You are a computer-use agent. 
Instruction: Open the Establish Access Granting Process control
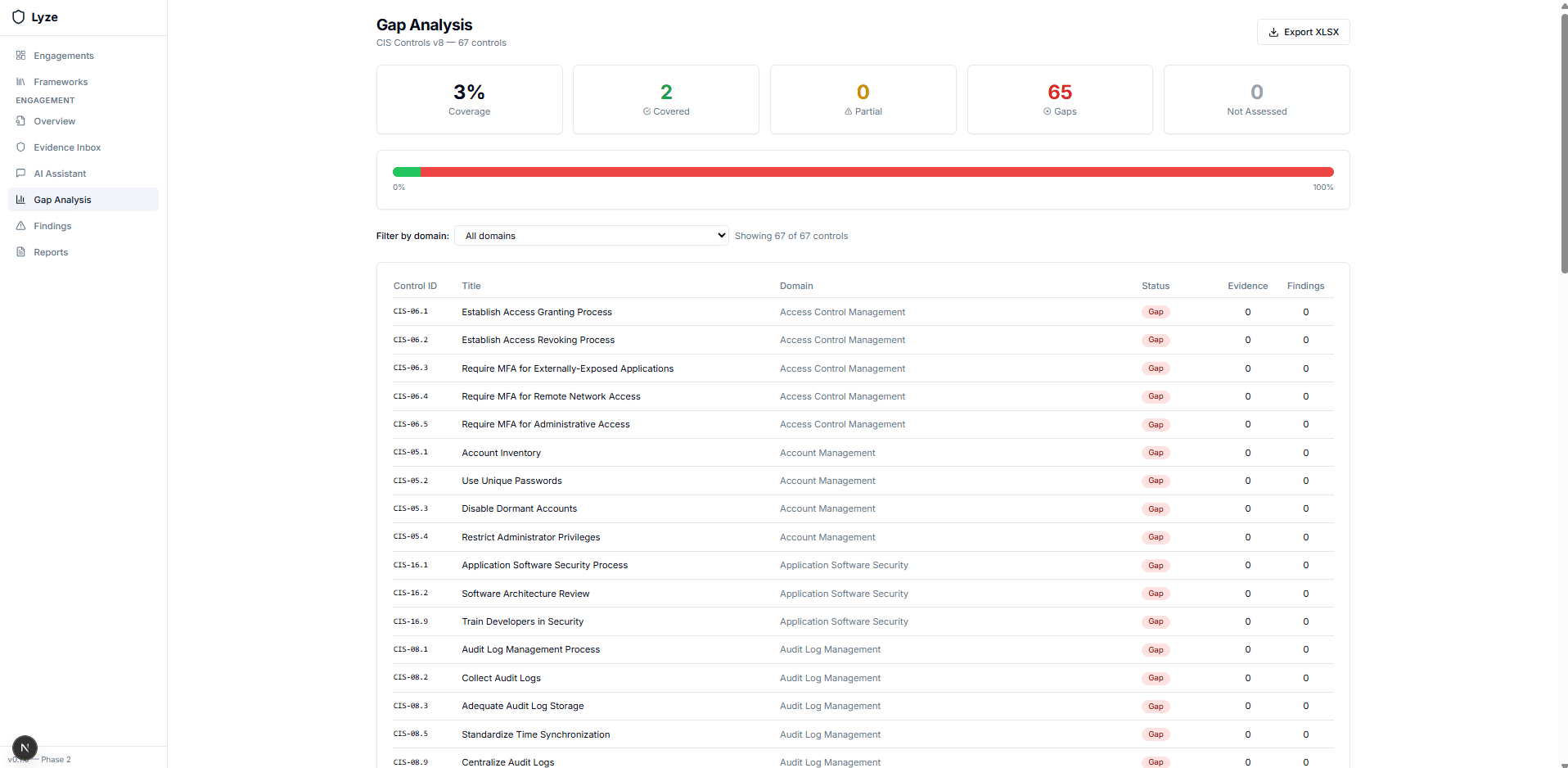[x=536, y=312]
